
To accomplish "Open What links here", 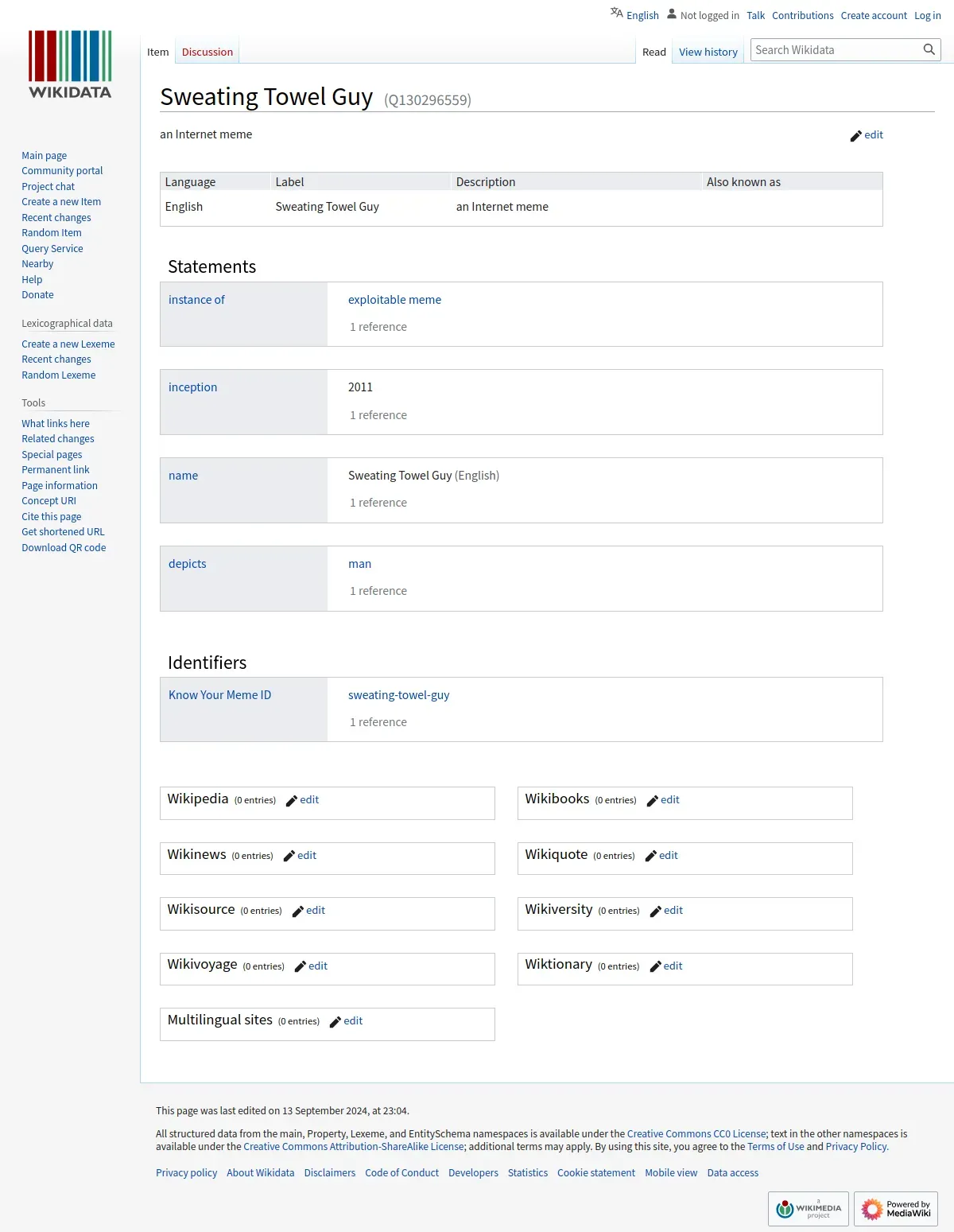I will click(55, 424).
